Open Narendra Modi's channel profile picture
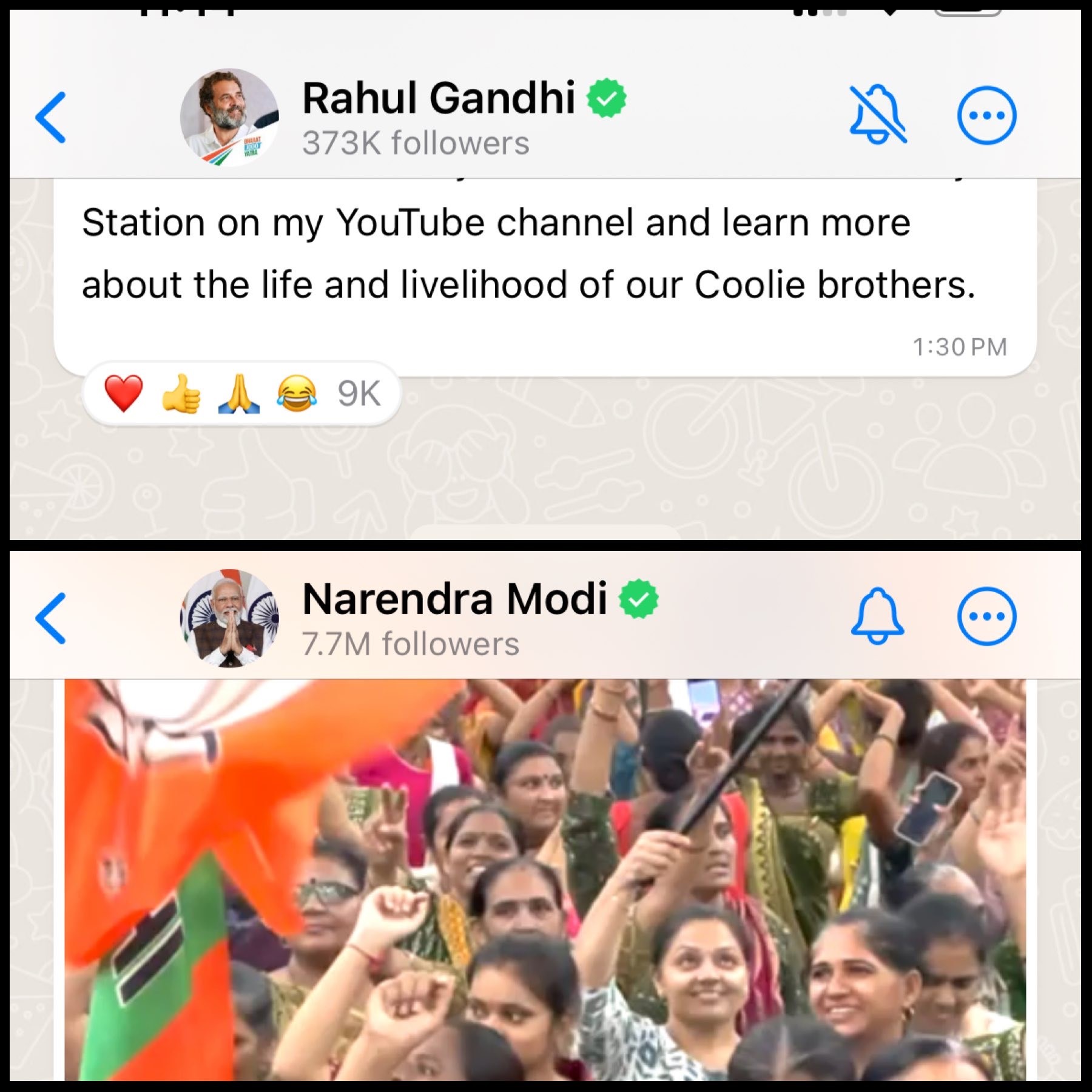The height and width of the screenshot is (1092, 1092). pos(229,618)
